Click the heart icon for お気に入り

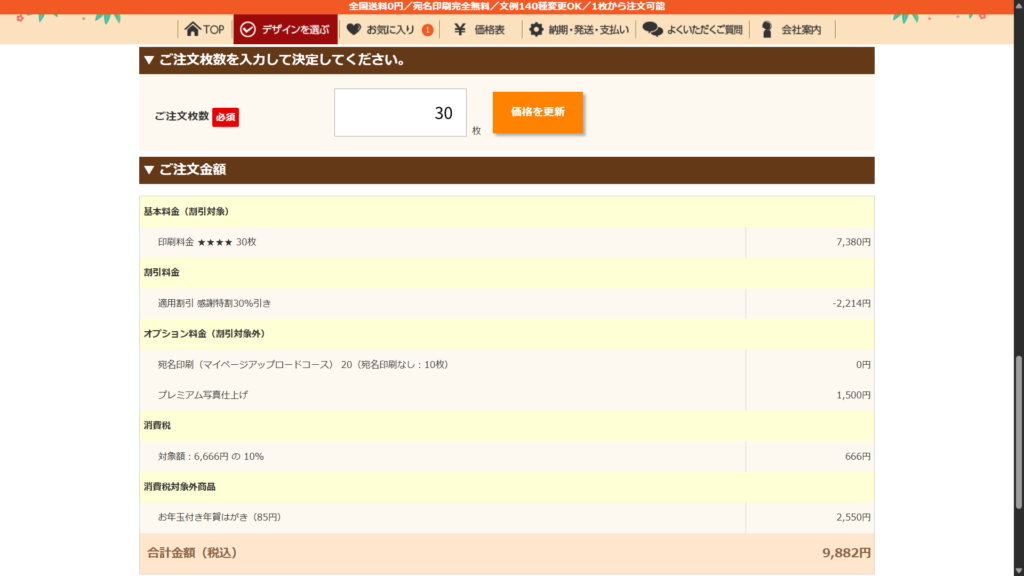pyautogui.click(x=353, y=29)
